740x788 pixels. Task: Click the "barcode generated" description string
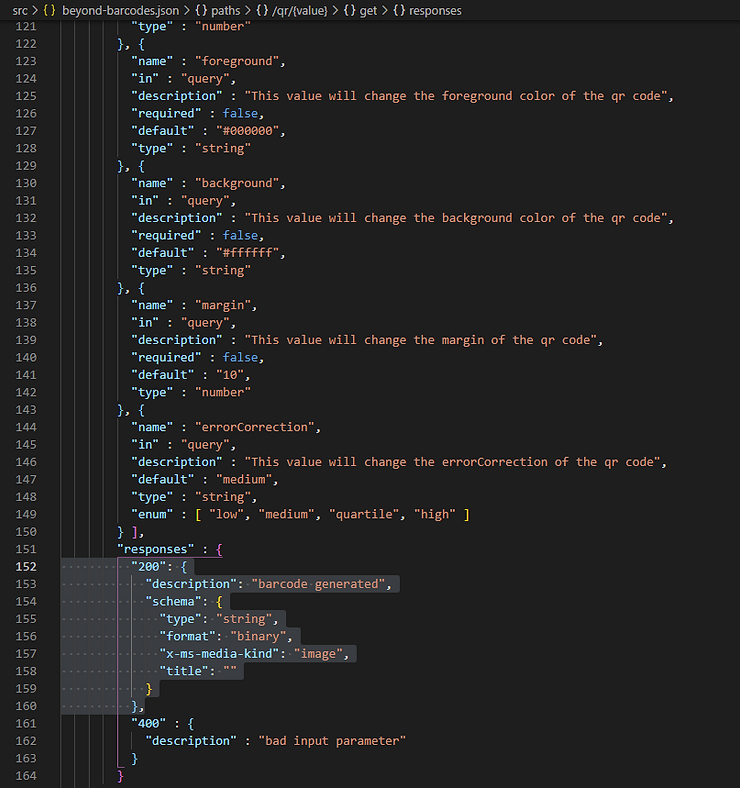[324, 584]
